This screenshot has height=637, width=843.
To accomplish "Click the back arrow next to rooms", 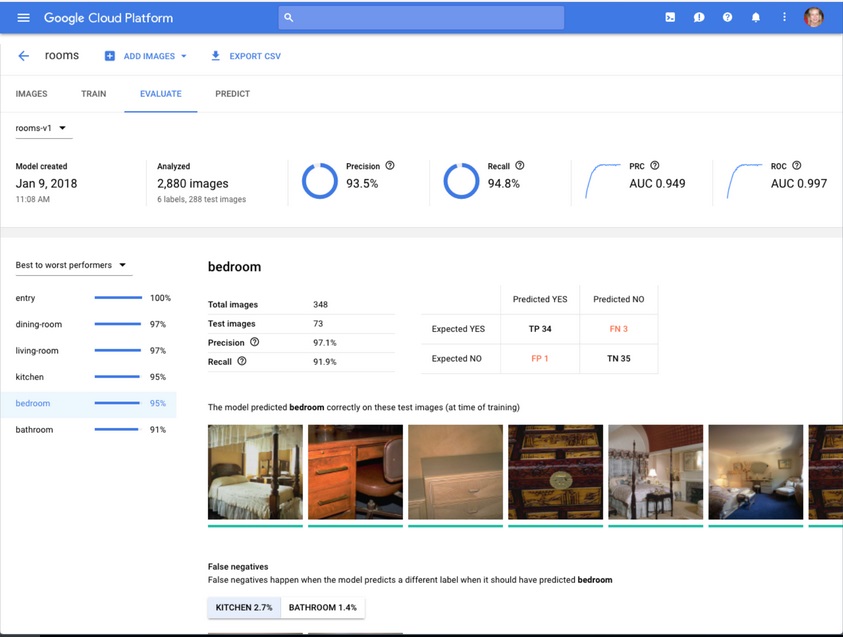I will 24,56.
